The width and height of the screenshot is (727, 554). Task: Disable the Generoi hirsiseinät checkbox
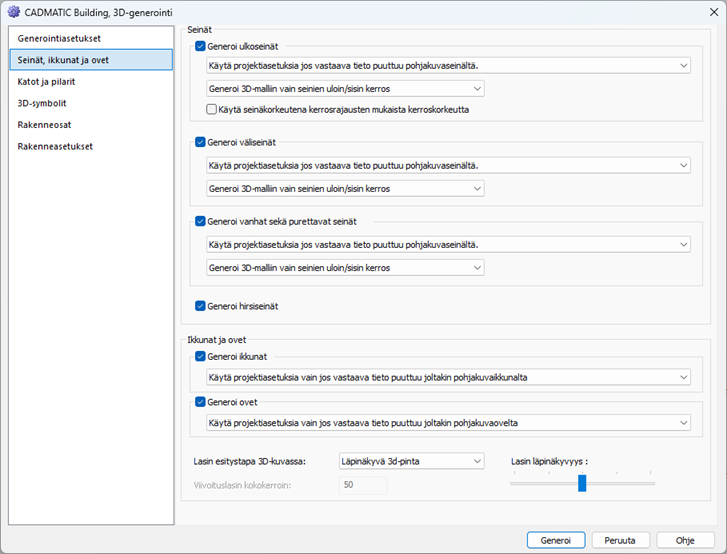point(201,305)
